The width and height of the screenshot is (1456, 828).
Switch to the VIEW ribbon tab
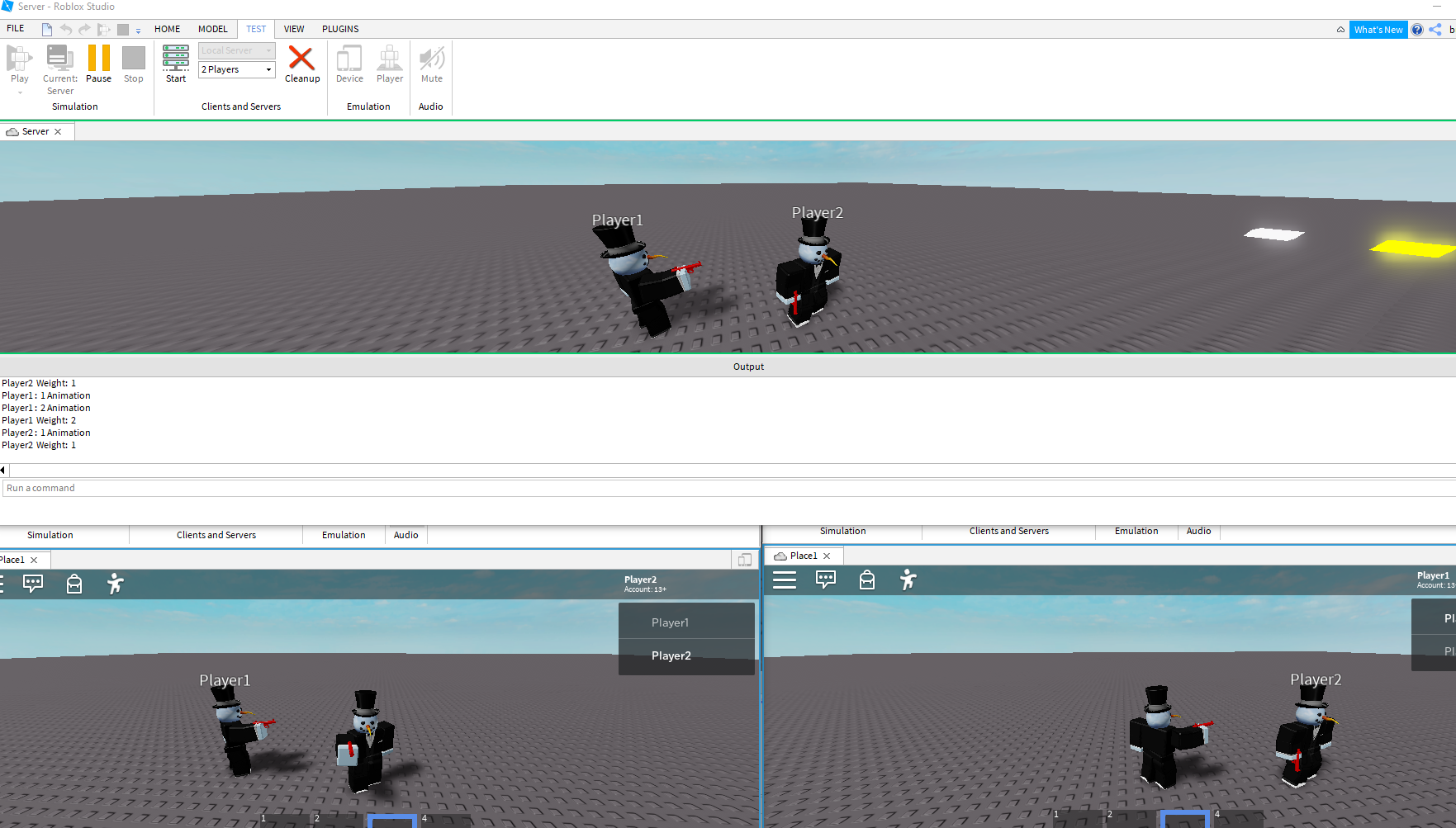(x=294, y=29)
